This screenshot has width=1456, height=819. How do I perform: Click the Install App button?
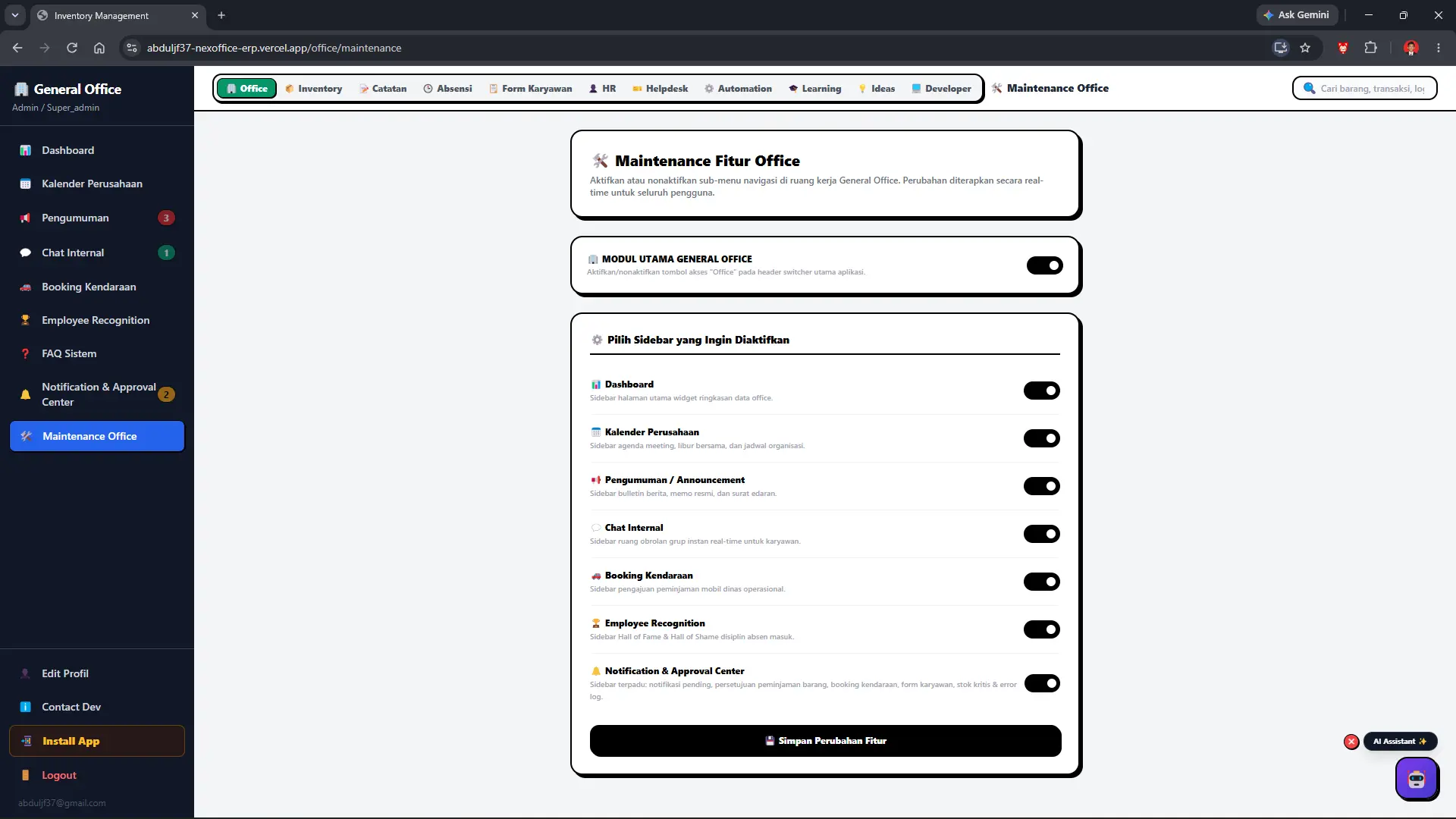97,741
